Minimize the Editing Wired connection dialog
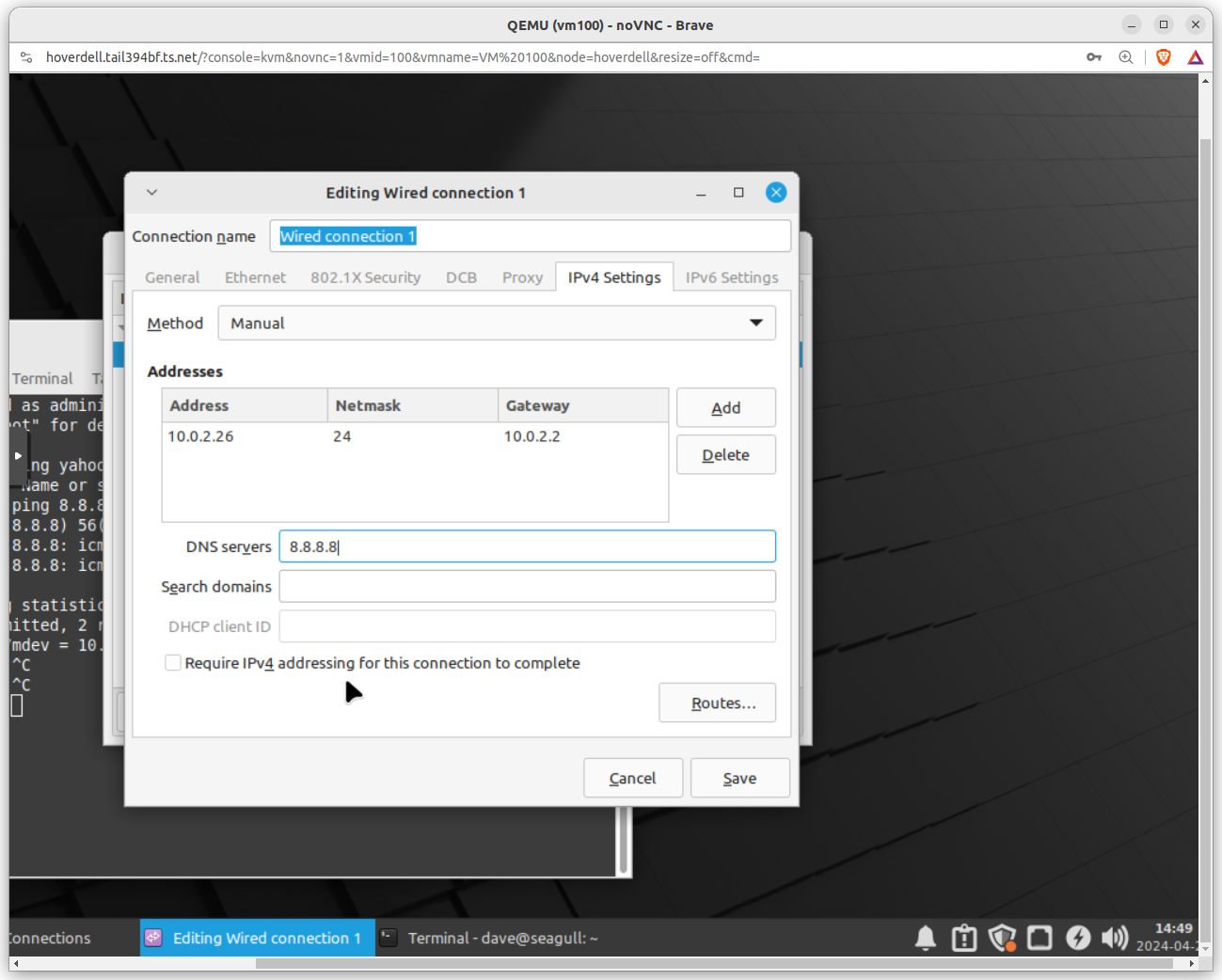Screen dimensions: 1222x980 [x=701, y=193]
